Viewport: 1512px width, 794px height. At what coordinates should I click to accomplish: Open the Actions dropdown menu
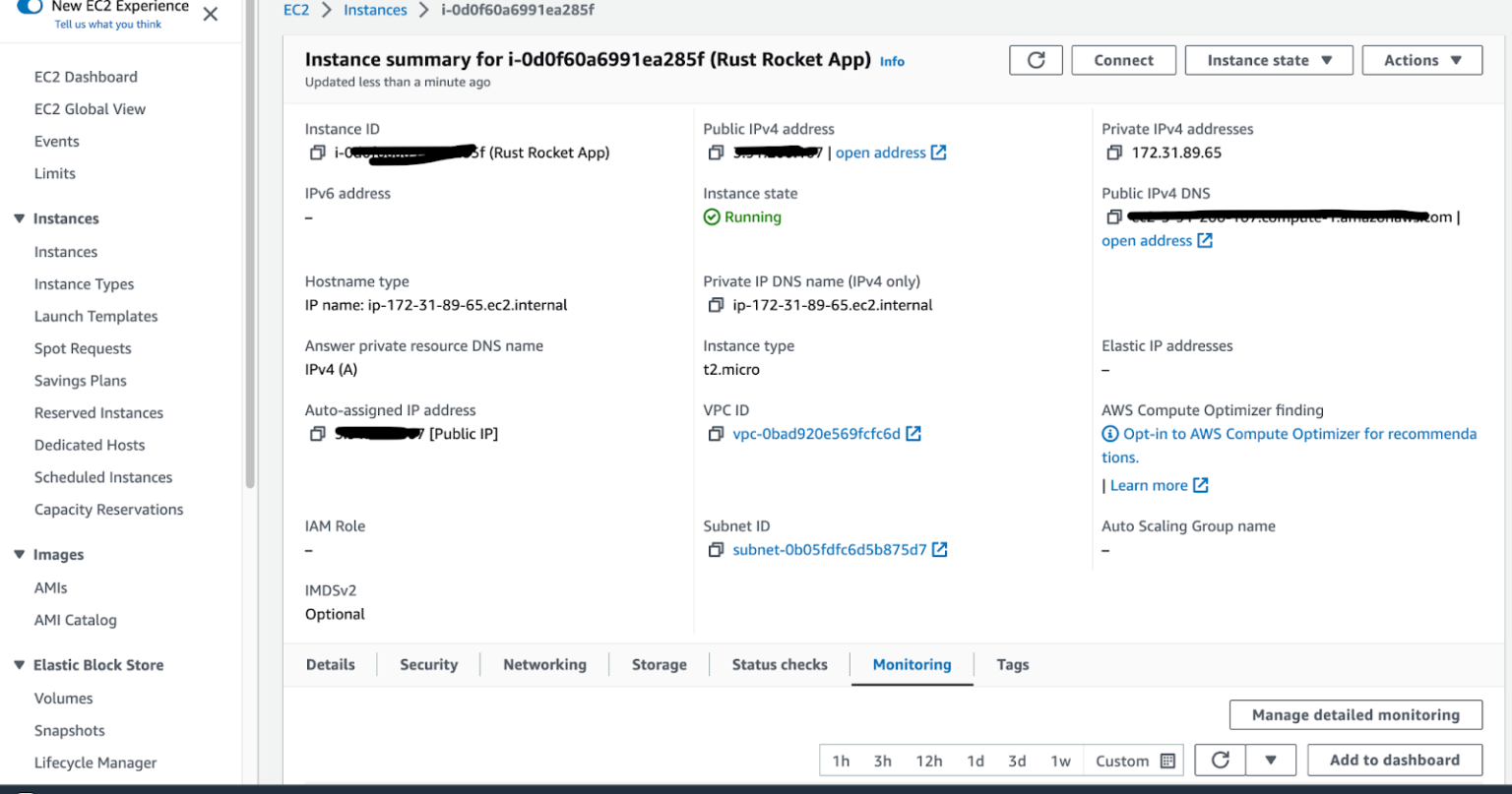1422,60
